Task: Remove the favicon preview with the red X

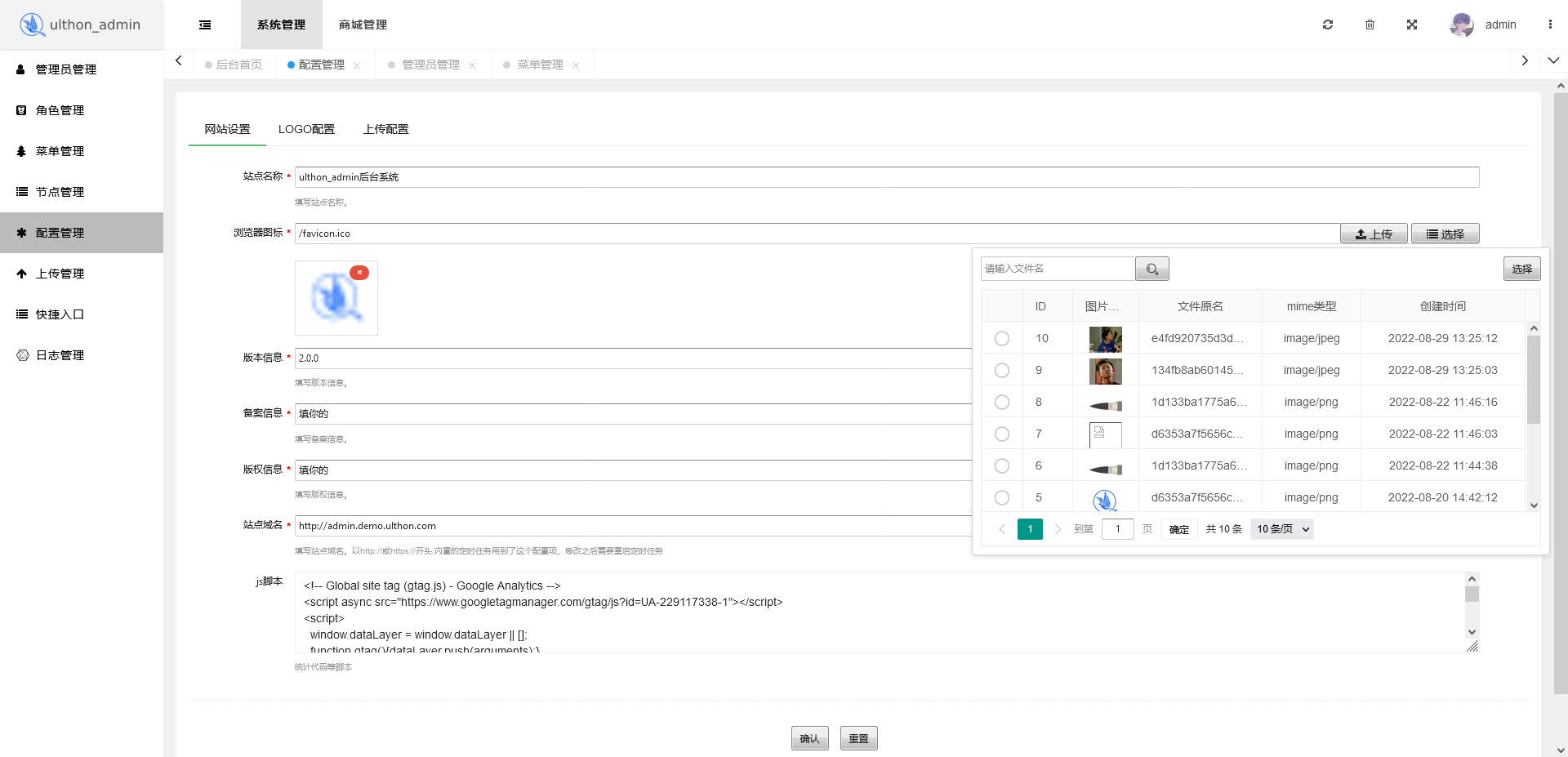Action: click(359, 273)
